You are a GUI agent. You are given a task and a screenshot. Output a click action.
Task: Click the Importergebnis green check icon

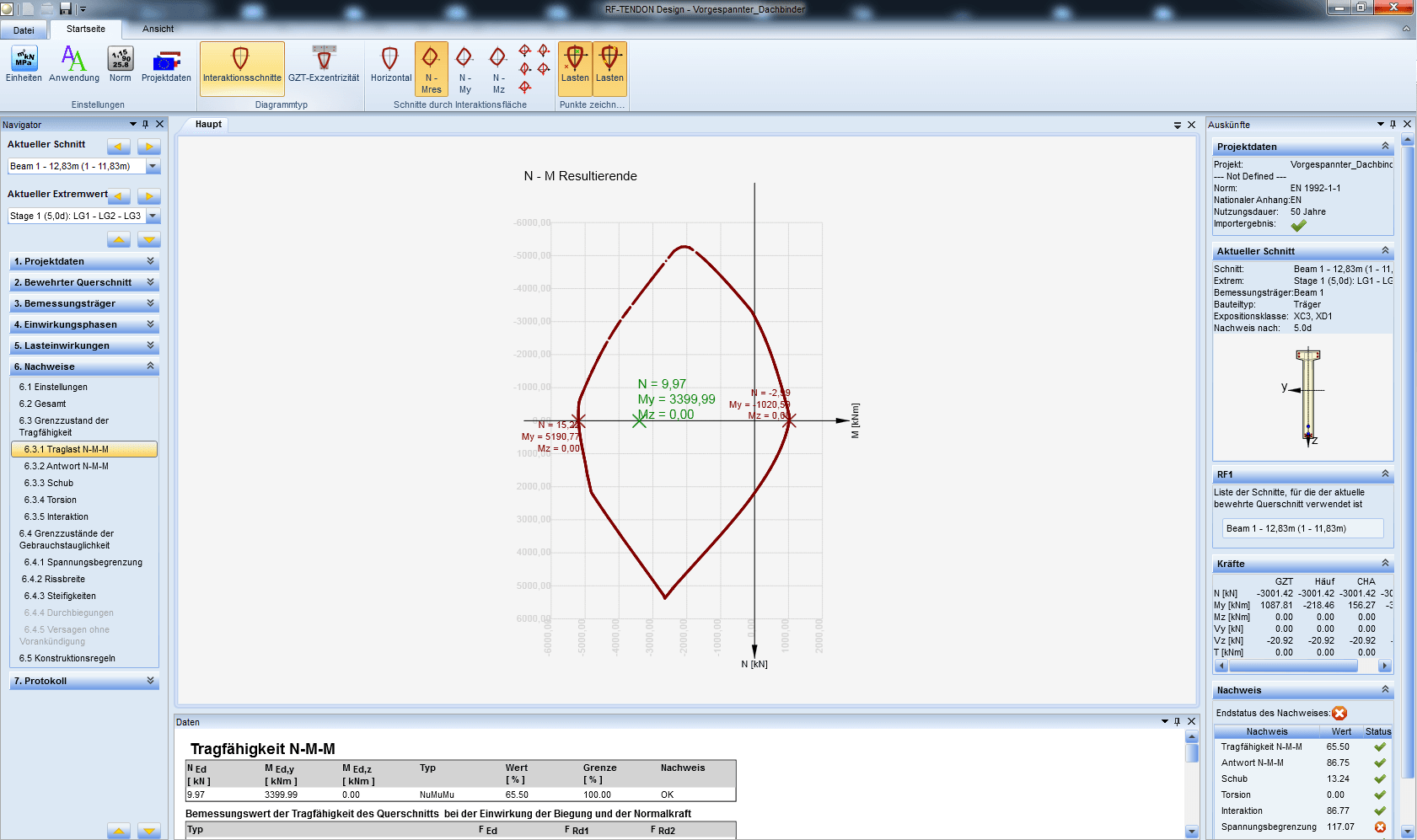[1299, 225]
